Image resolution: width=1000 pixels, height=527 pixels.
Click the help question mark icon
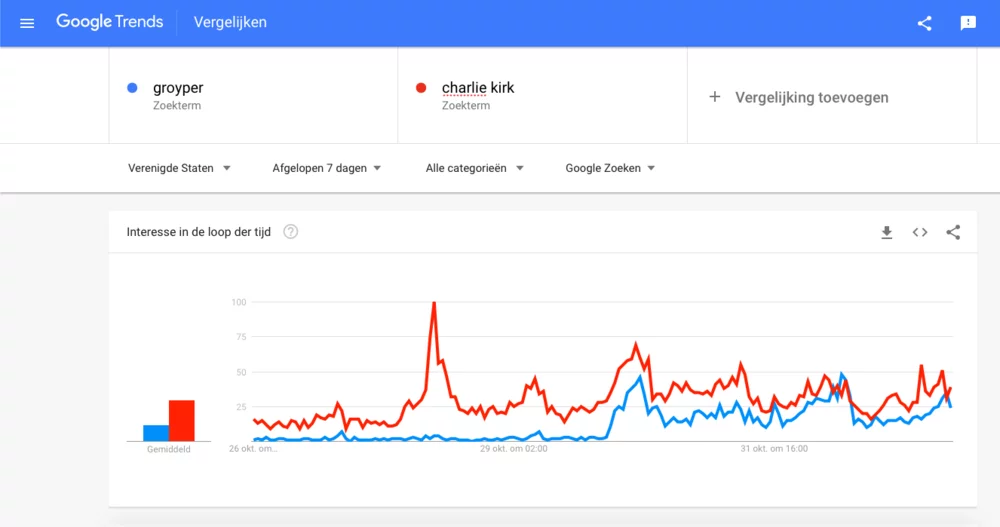click(291, 232)
